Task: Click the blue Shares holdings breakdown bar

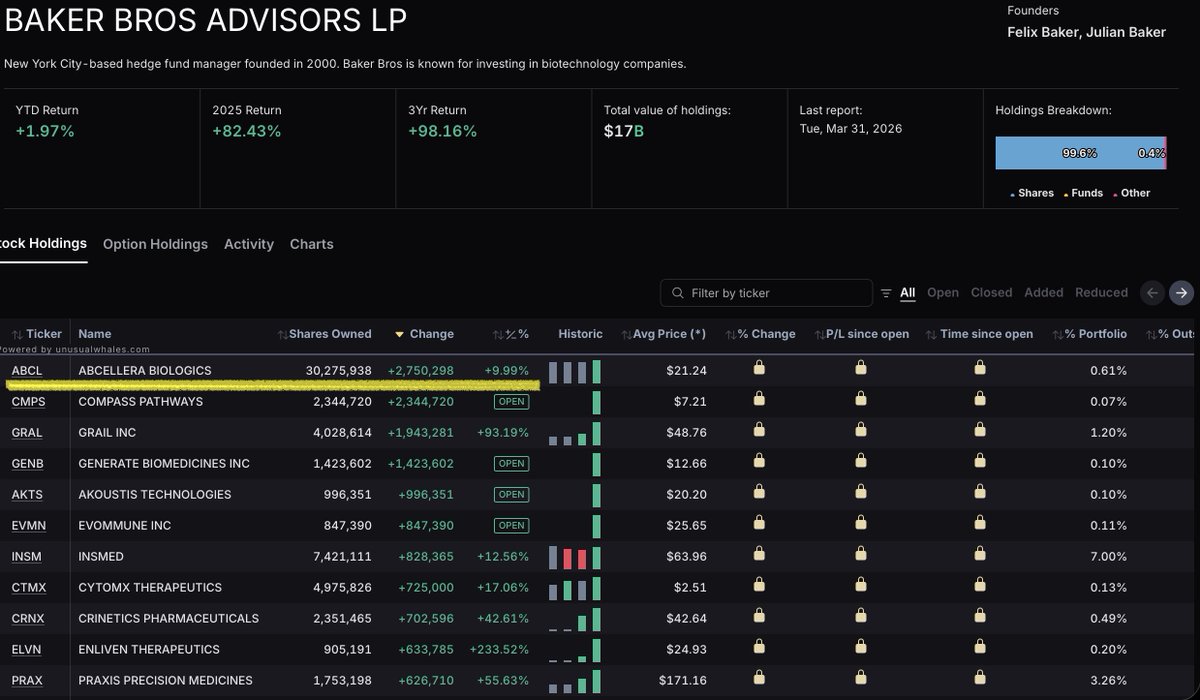Action: click(1078, 153)
